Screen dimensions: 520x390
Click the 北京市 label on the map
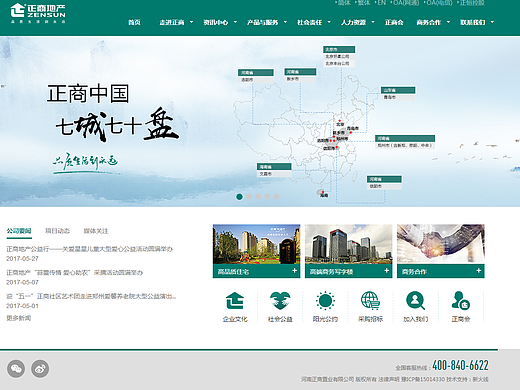click(x=339, y=49)
